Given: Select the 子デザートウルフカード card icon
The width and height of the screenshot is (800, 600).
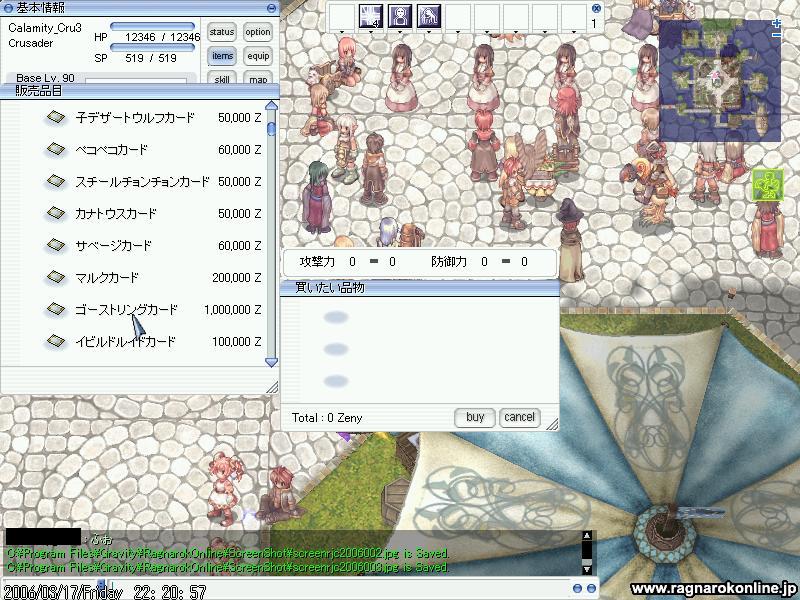Looking at the screenshot, I should click(56, 117).
